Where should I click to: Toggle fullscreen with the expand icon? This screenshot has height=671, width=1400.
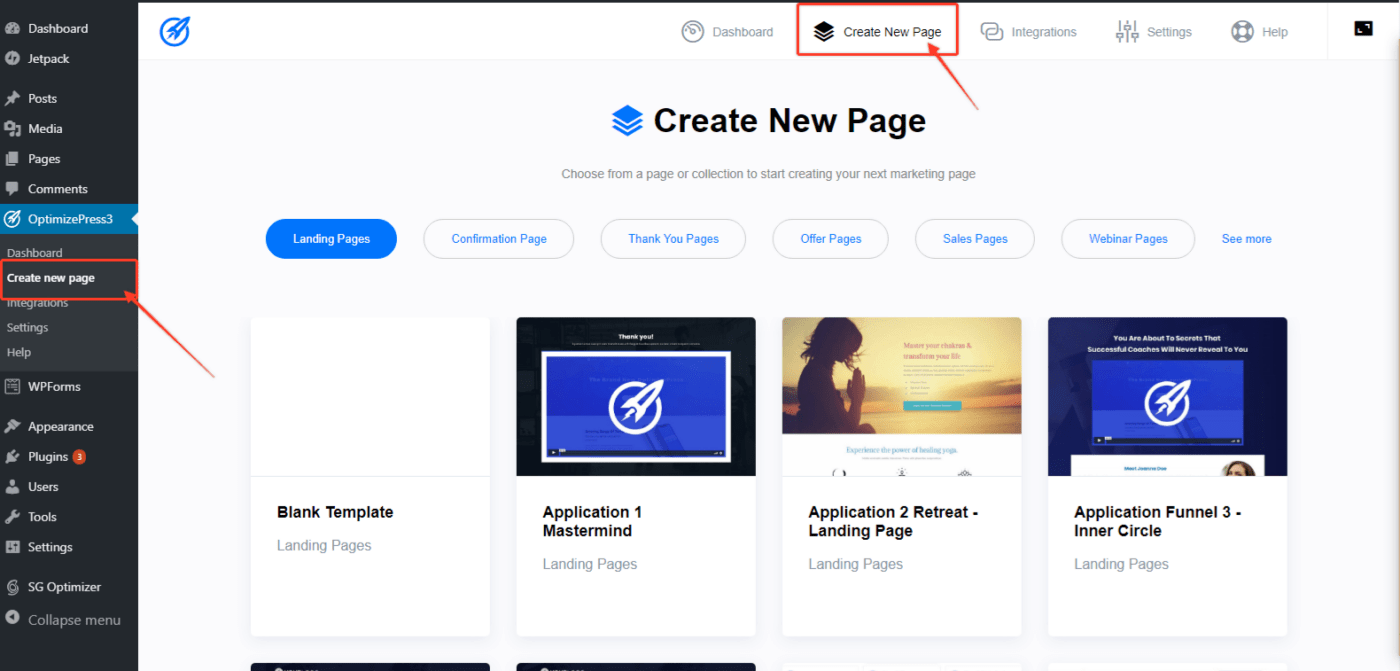coord(1363,29)
